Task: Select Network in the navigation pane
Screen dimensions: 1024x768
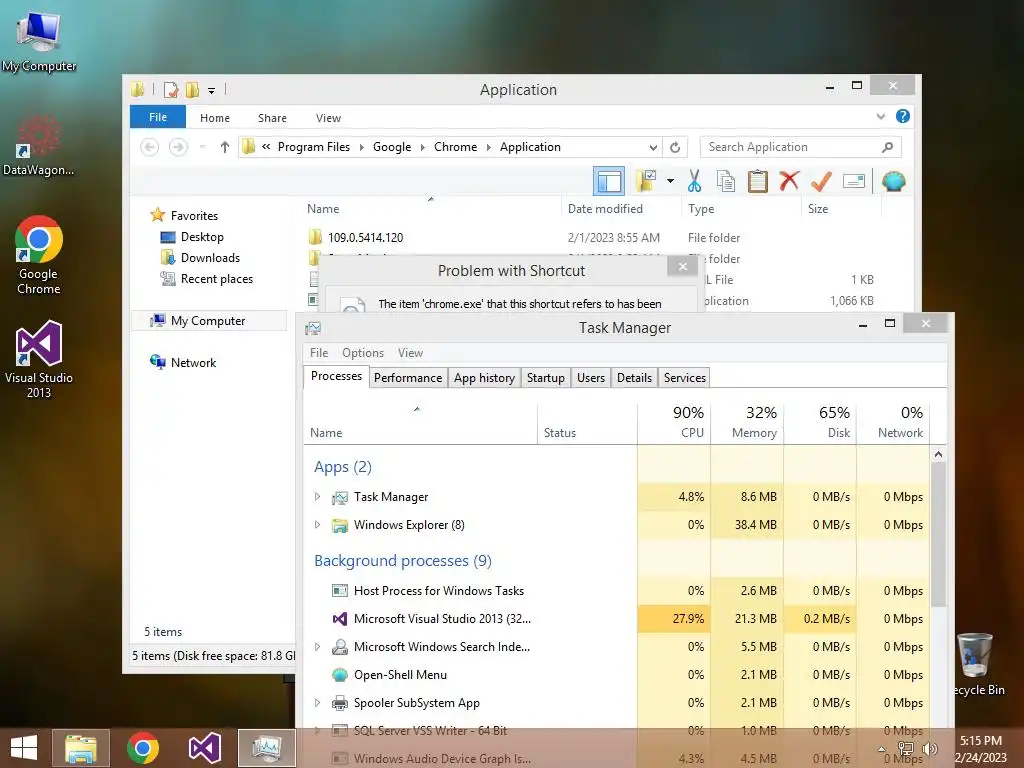Action: tap(193, 362)
